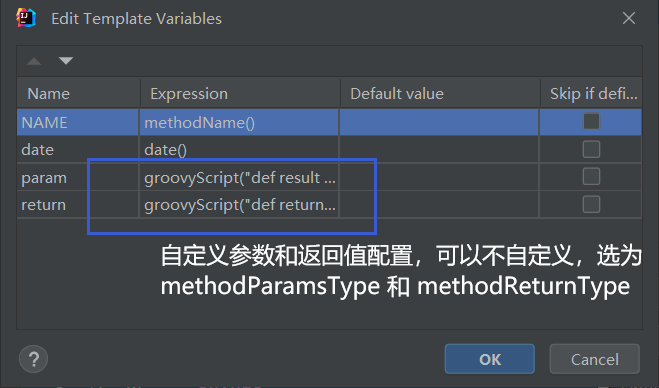Open the methodName() expression combo box

[x=239, y=122]
